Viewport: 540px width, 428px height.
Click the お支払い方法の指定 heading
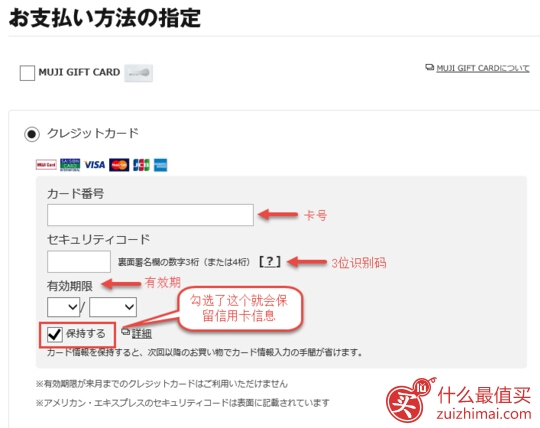click(x=105, y=18)
